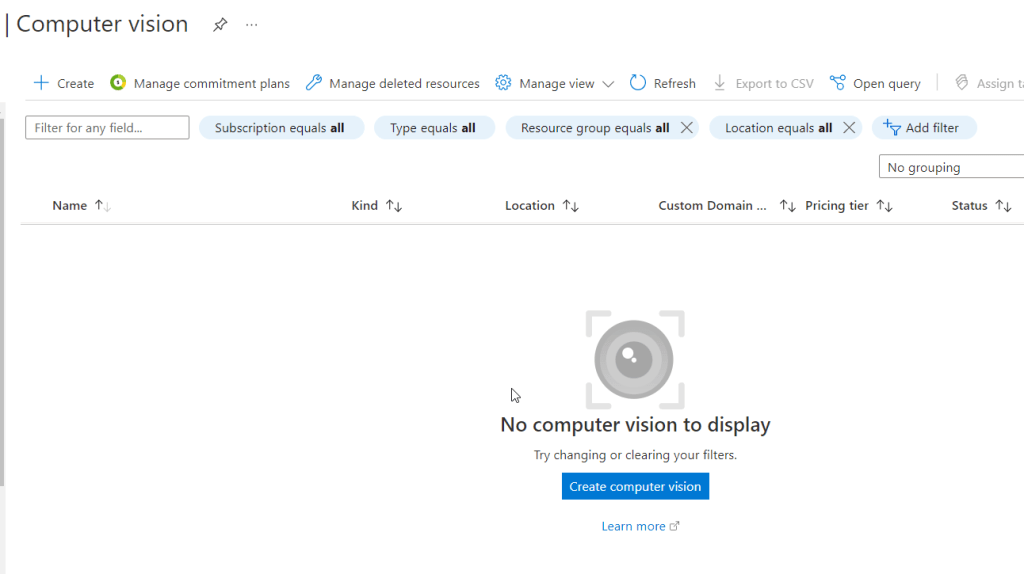
Task: Open the ellipsis more options menu
Action: tap(251, 25)
